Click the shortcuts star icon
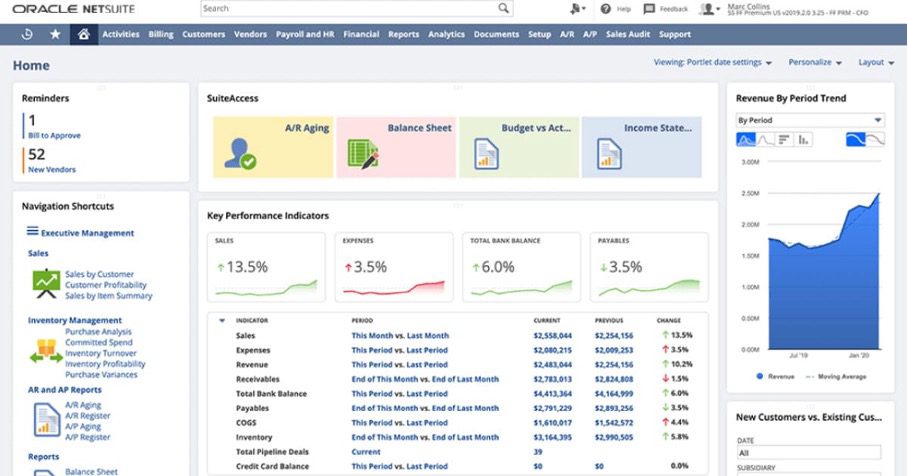Viewport: 908px width, 476px height. point(55,34)
